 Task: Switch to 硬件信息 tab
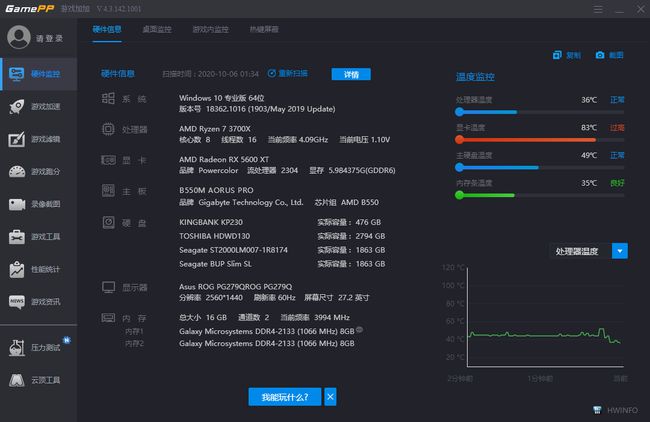[x=107, y=29]
